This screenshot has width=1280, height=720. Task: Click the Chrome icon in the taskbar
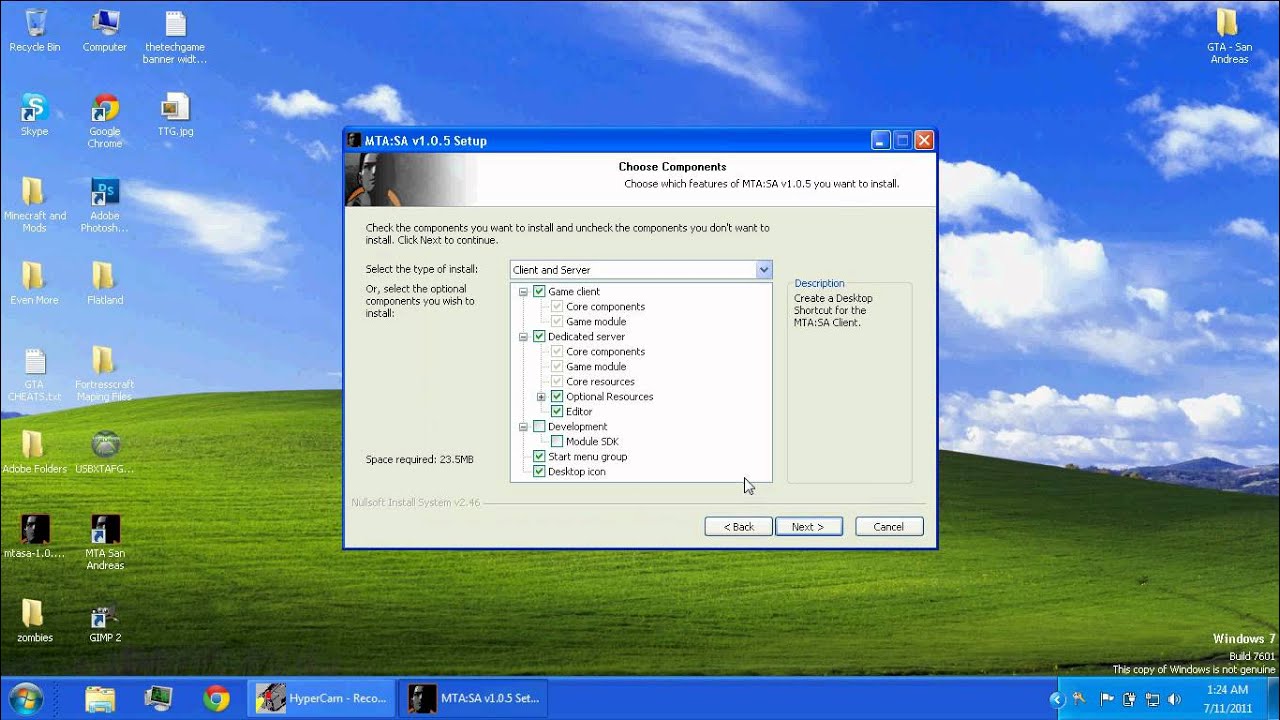tap(215, 697)
